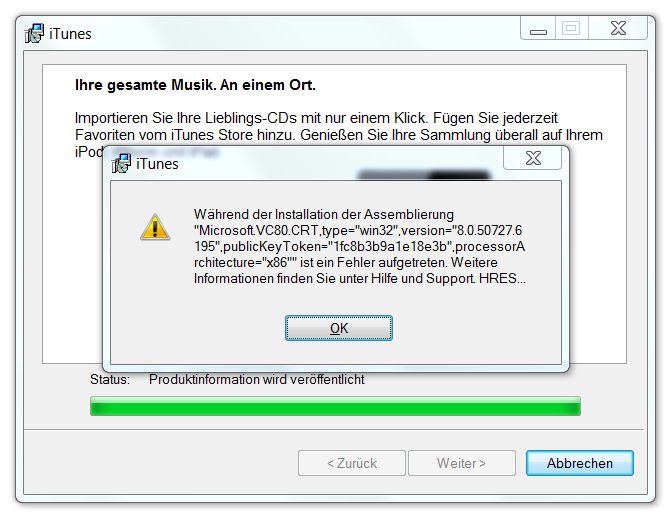Click the green installation progress bar
This screenshot has height=515, width=666.
coord(335,406)
